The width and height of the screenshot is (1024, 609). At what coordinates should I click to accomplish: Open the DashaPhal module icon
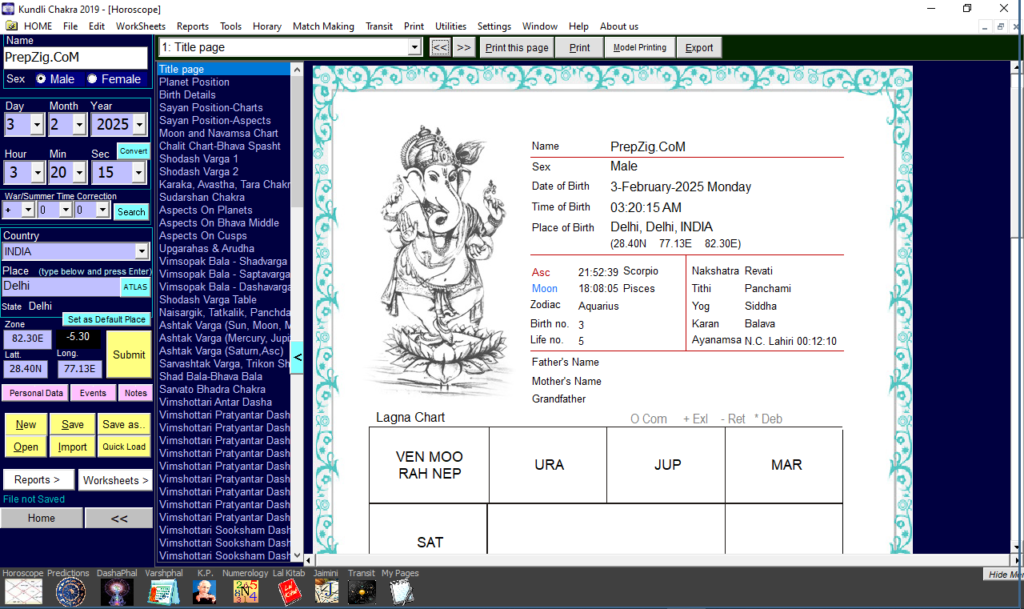tap(117, 592)
